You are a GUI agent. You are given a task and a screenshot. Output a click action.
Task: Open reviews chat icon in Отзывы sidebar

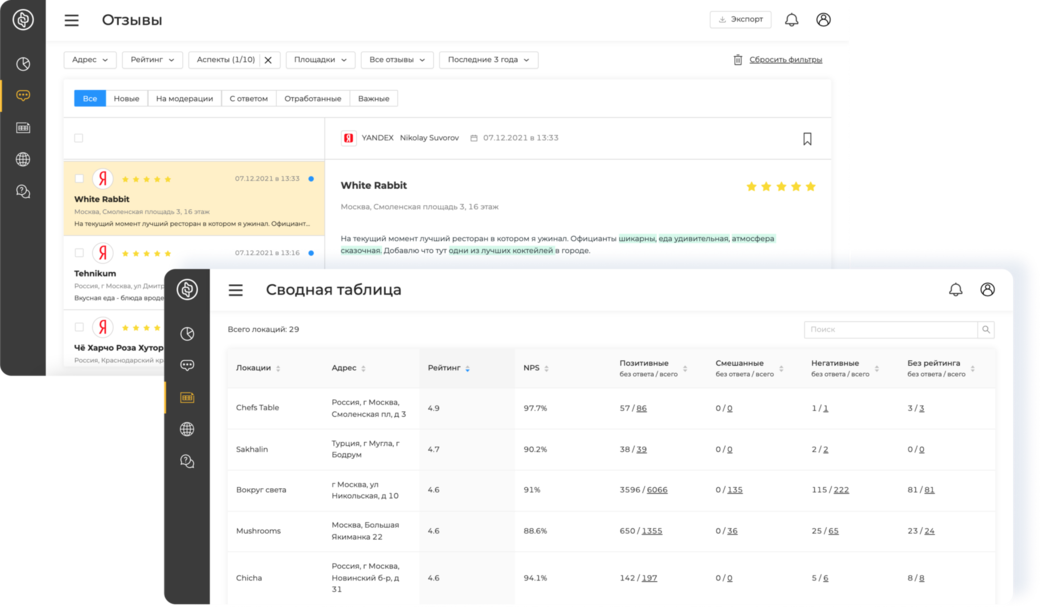point(23,96)
